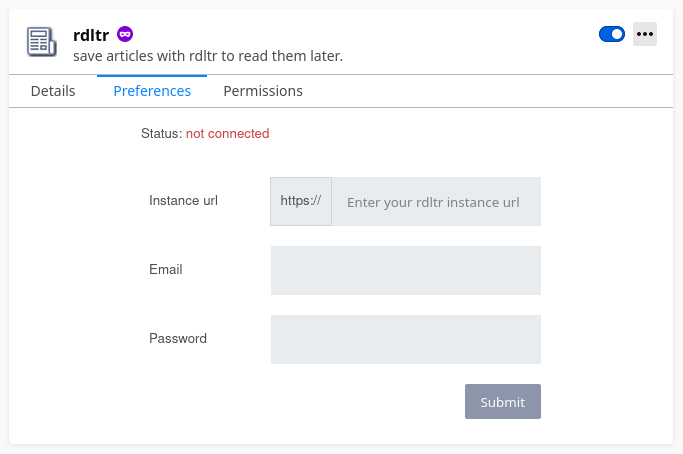
Task: Focus the Password input field
Action: point(406,339)
